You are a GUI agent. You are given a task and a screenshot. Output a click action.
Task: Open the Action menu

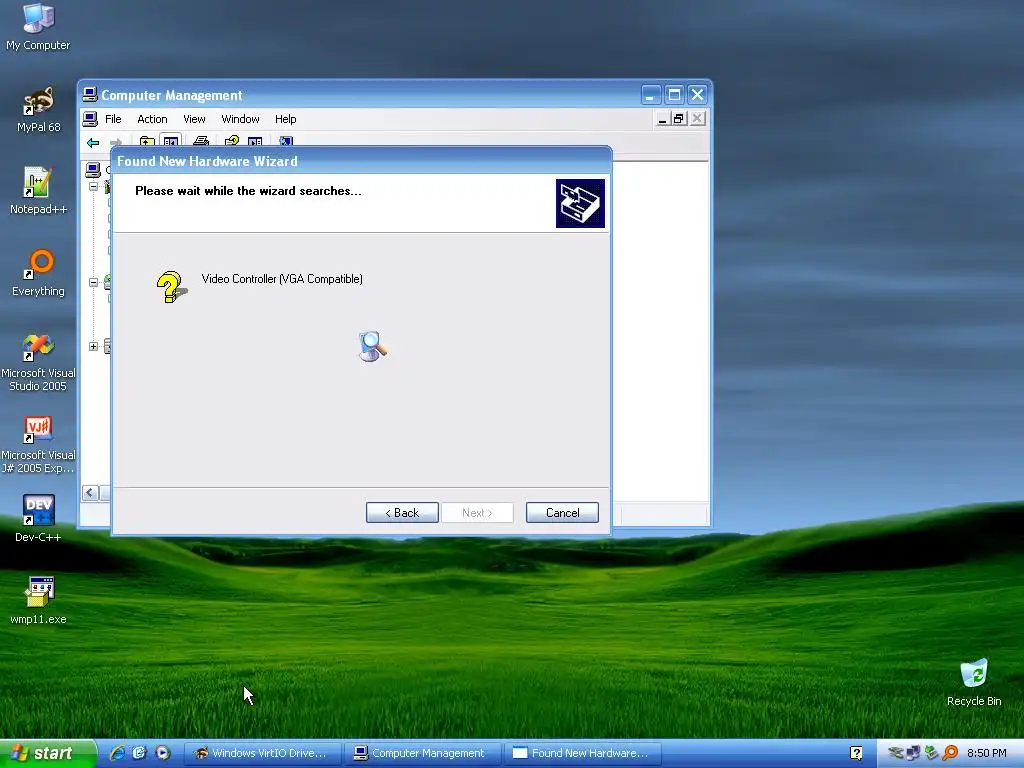click(x=152, y=119)
